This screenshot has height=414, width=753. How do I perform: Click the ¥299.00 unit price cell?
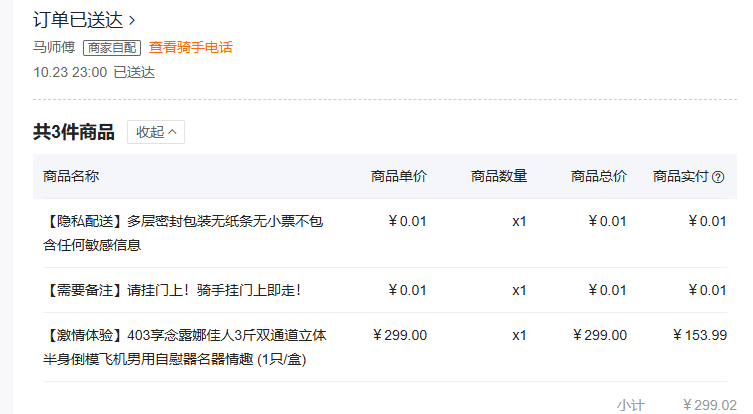click(x=400, y=335)
